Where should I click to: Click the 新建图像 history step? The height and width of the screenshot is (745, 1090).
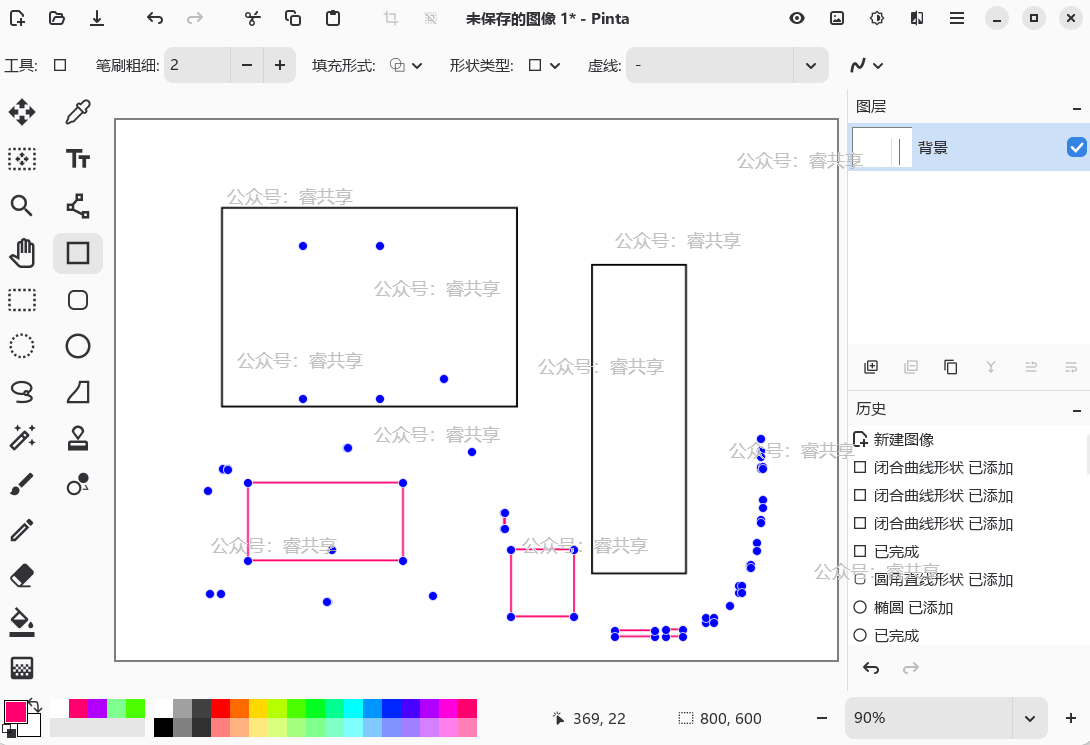[903, 440]
